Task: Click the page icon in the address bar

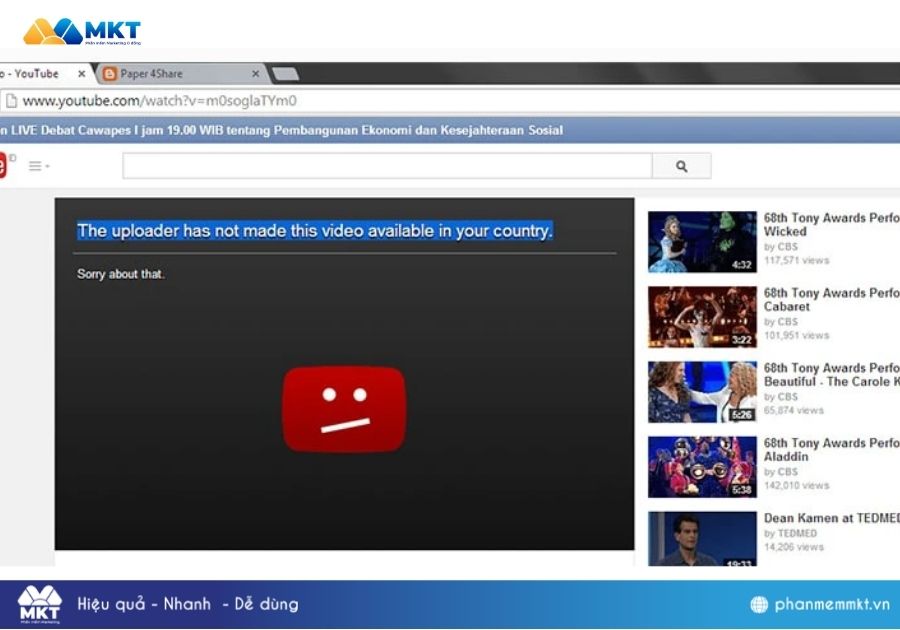Action: (x=12, y=101)
